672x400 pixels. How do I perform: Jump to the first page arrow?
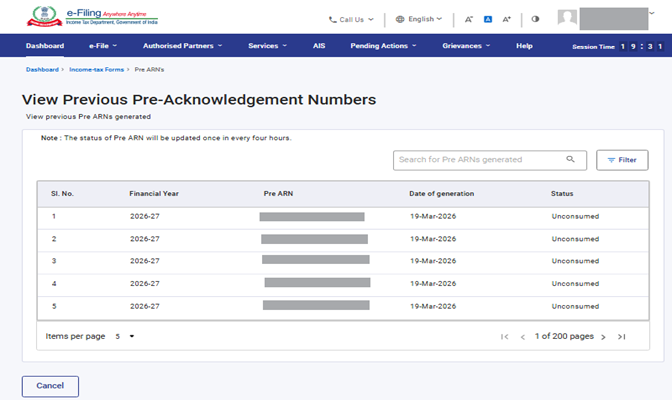click(504, 337)
